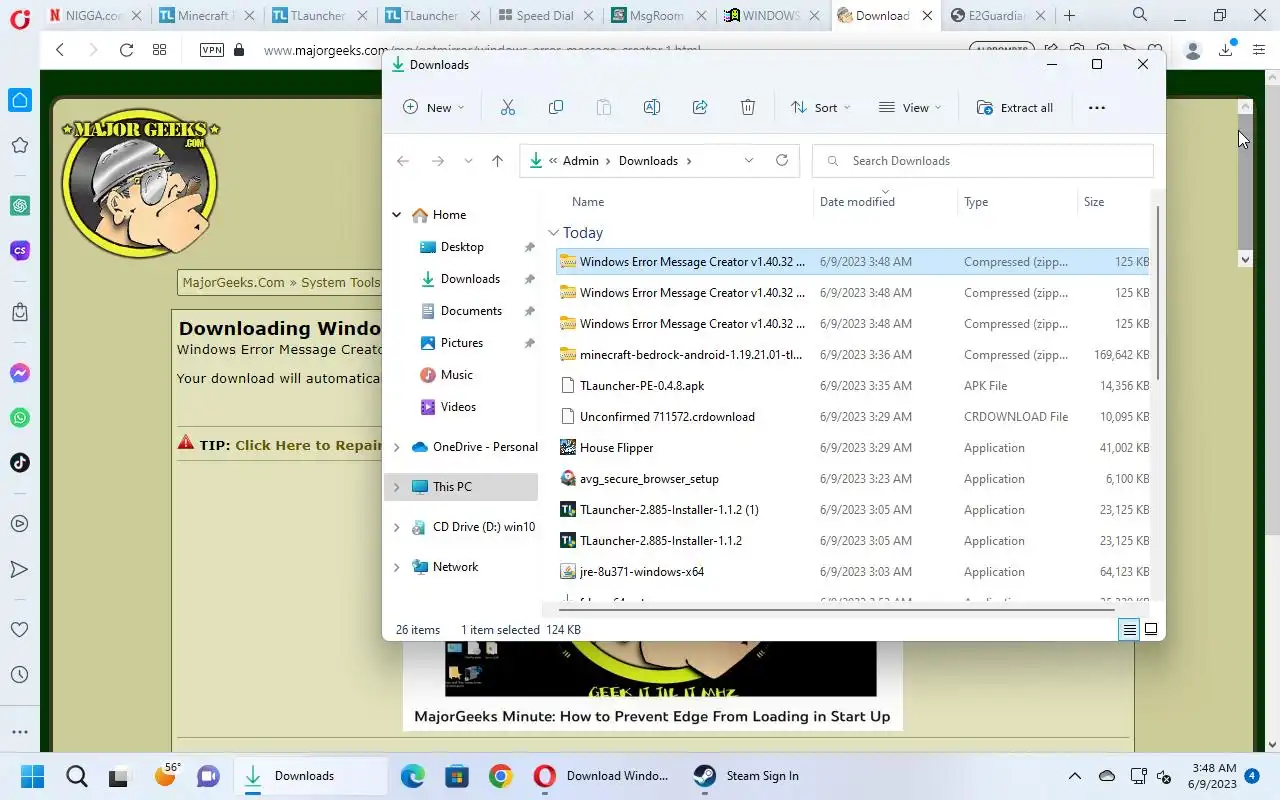The image size is (1280, 800).
Task: Click the Cut scissors icon in Explorer toolbar
Action: click(x=508, y=108)
